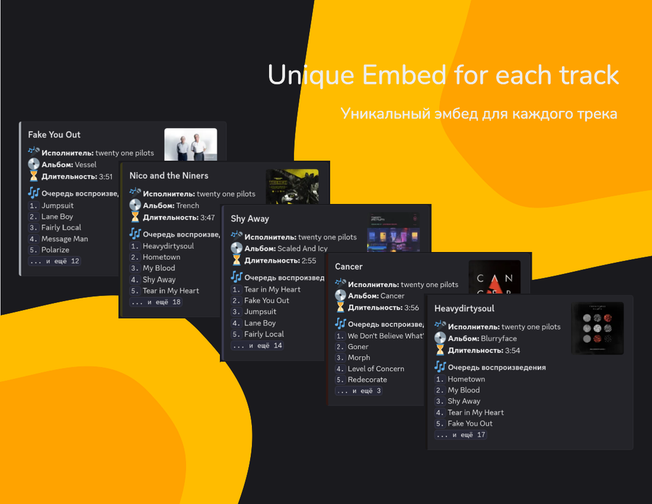Viewport: 652px width, 504px height.
Task: Click the Nico and the Niners title
Action: pyautogui.click(x=169, y=175)
